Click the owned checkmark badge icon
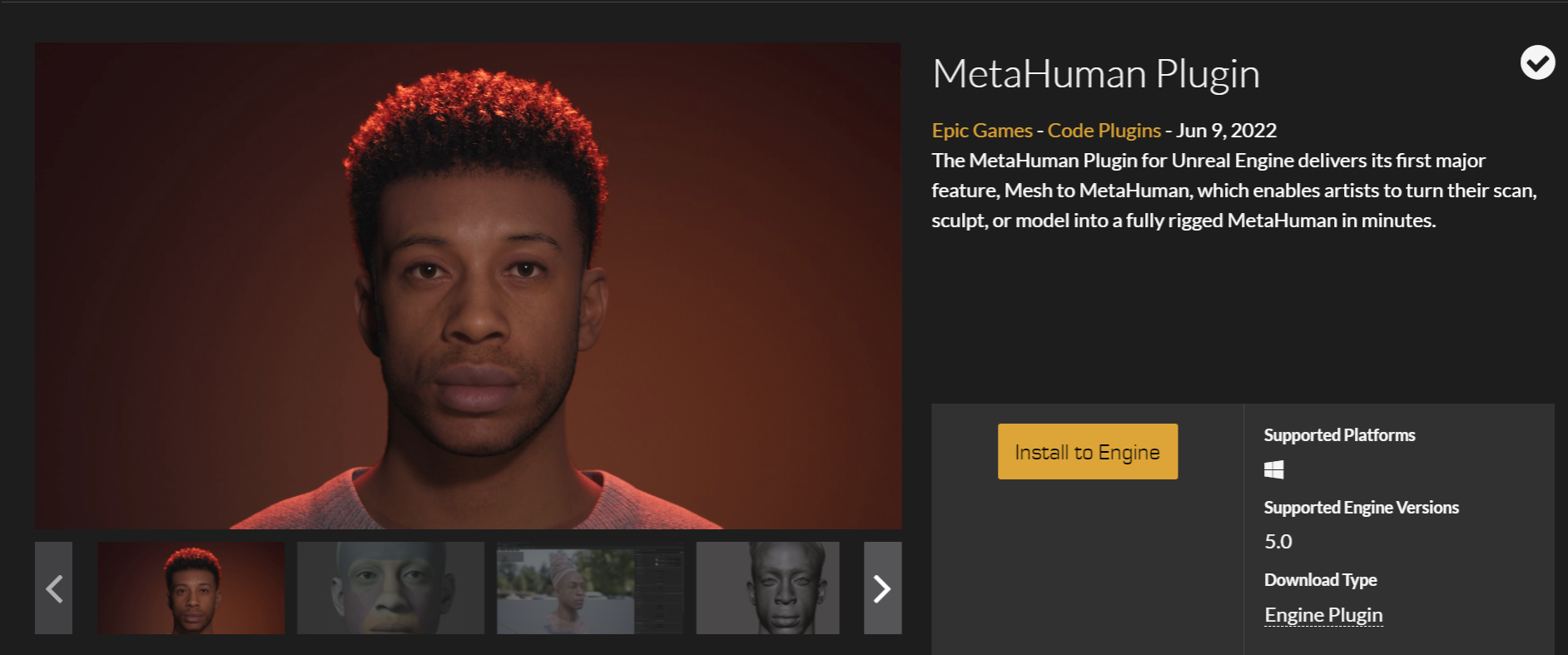 coord(1537,62)
